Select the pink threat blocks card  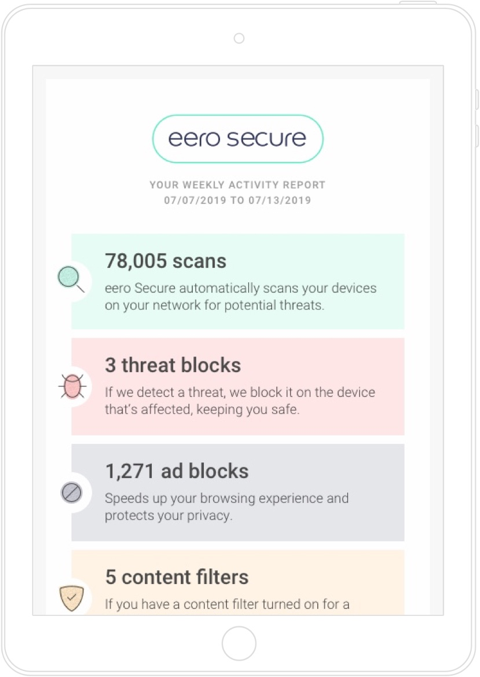pos(238,386)
